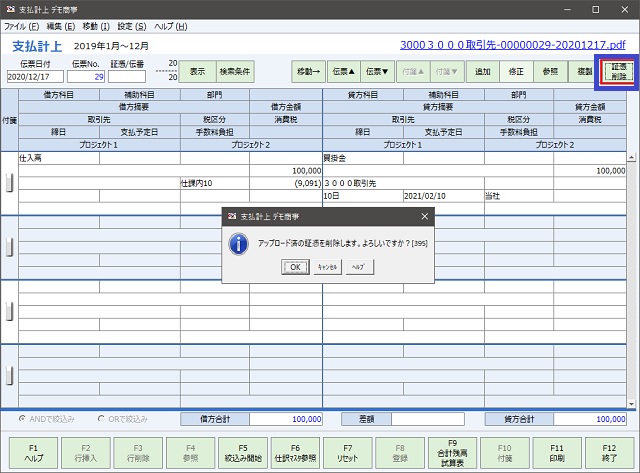Click the 仕入高 debit account cell

click(x=59, y=158)
